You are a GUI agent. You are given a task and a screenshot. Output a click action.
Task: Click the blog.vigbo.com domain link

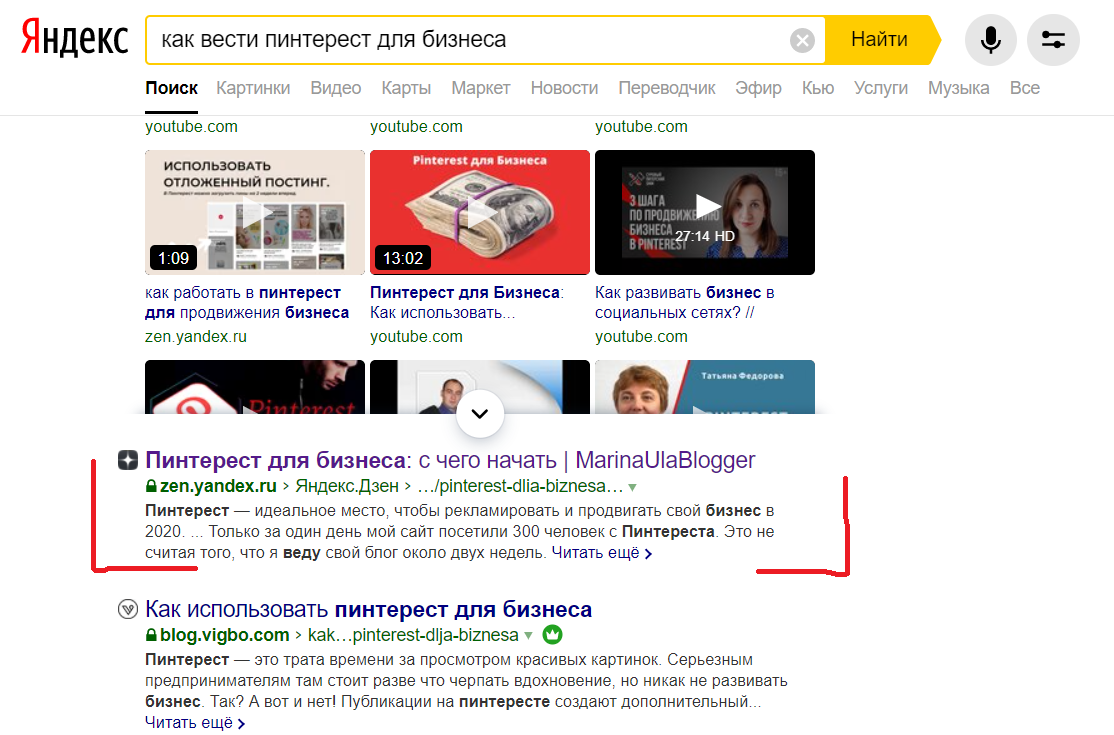point(224,635)
